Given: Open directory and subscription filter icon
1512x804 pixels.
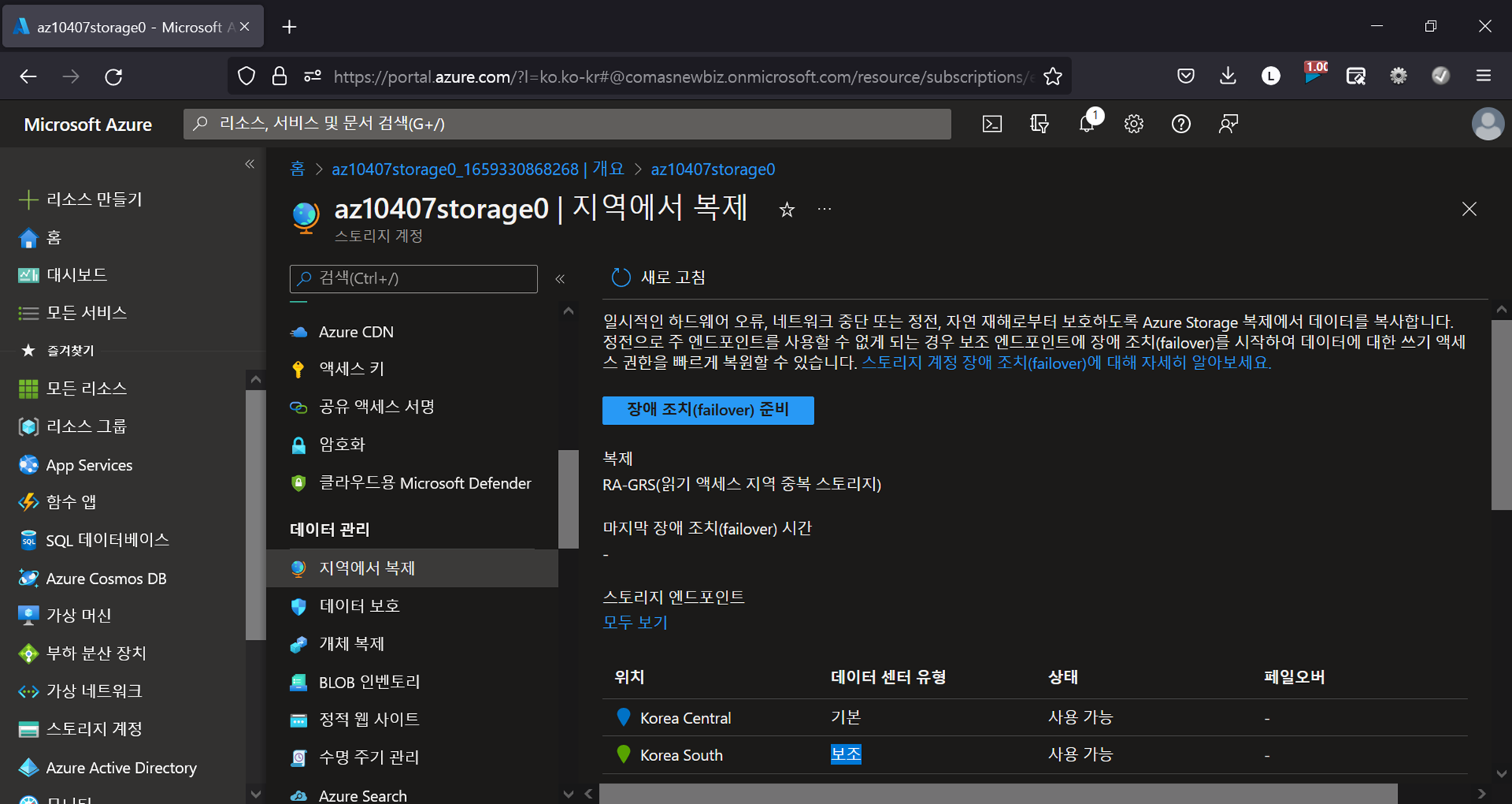Looking at the screenshot, I should pos(1039,124).
